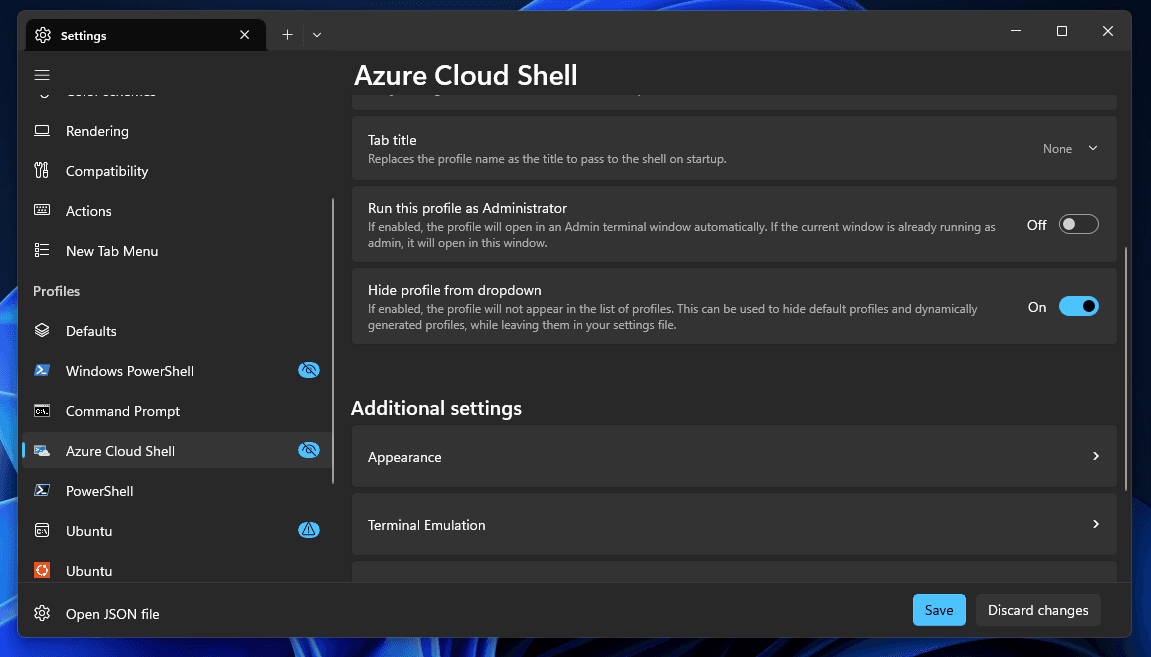1151x657 pixels.
Task: Click the Compatibility tools icon
Action: (x=42, y=170)
